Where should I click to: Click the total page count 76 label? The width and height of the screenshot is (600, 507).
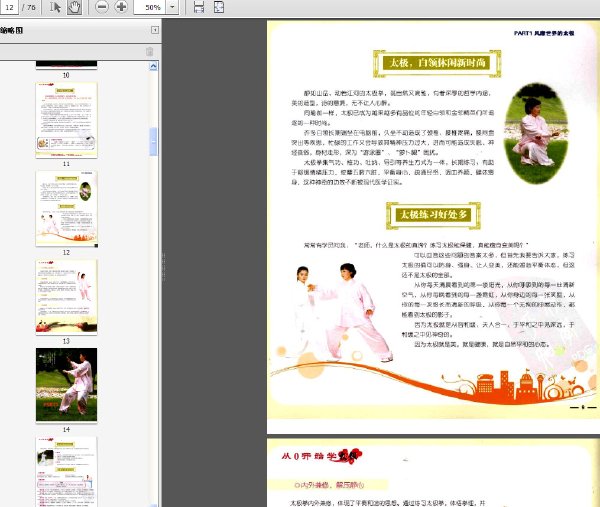click(x=29, y=7)
